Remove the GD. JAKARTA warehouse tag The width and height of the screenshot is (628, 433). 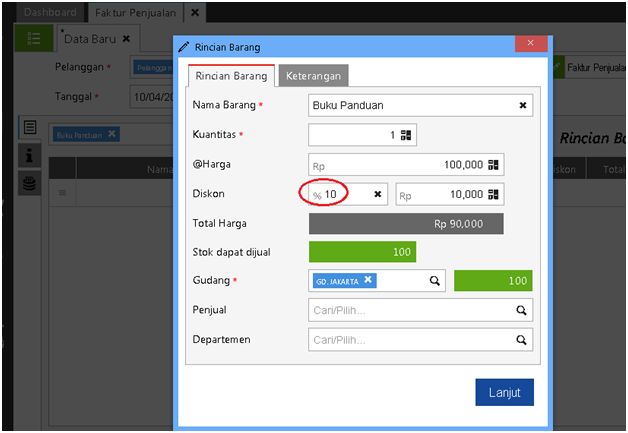point(368,280)
